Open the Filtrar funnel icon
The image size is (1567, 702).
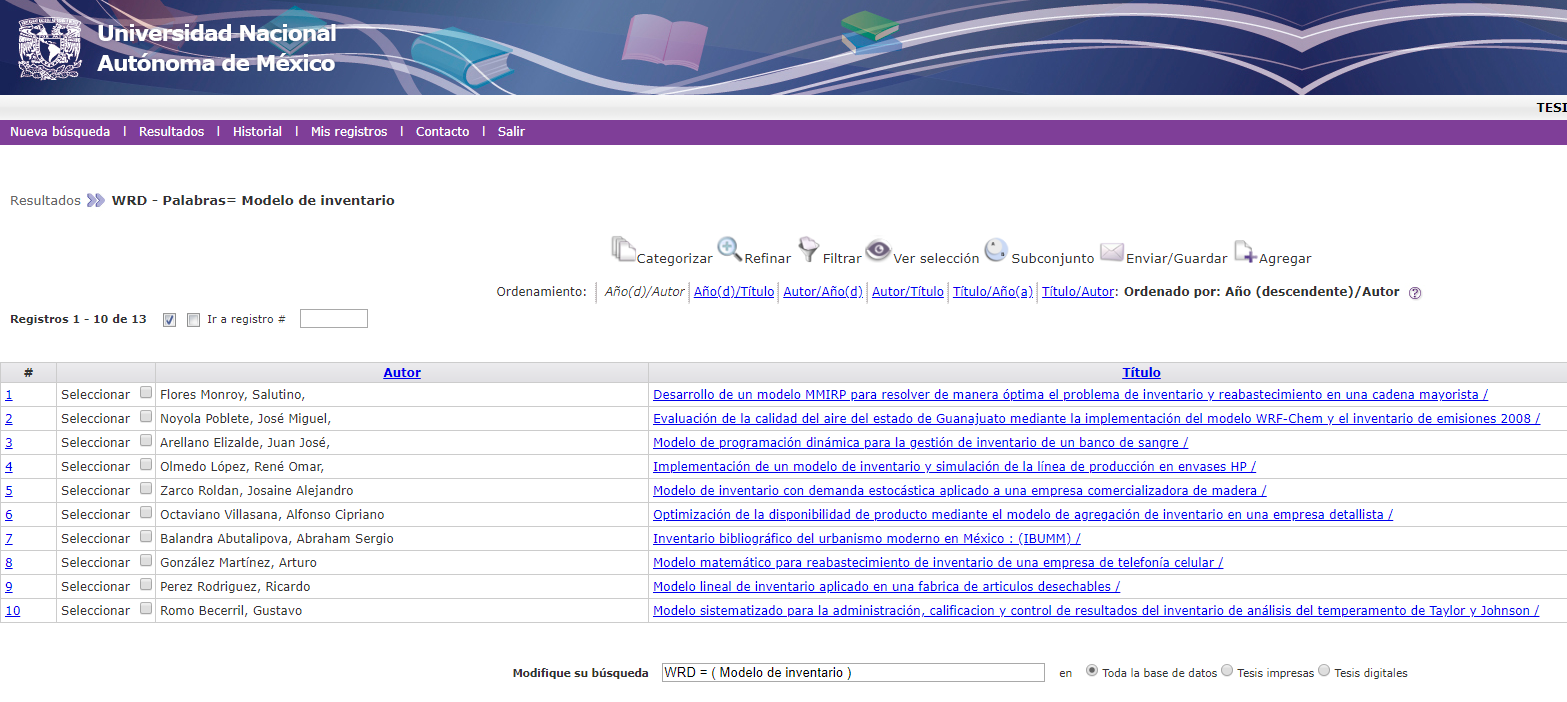pyautogui.click(x=808, y=250)
